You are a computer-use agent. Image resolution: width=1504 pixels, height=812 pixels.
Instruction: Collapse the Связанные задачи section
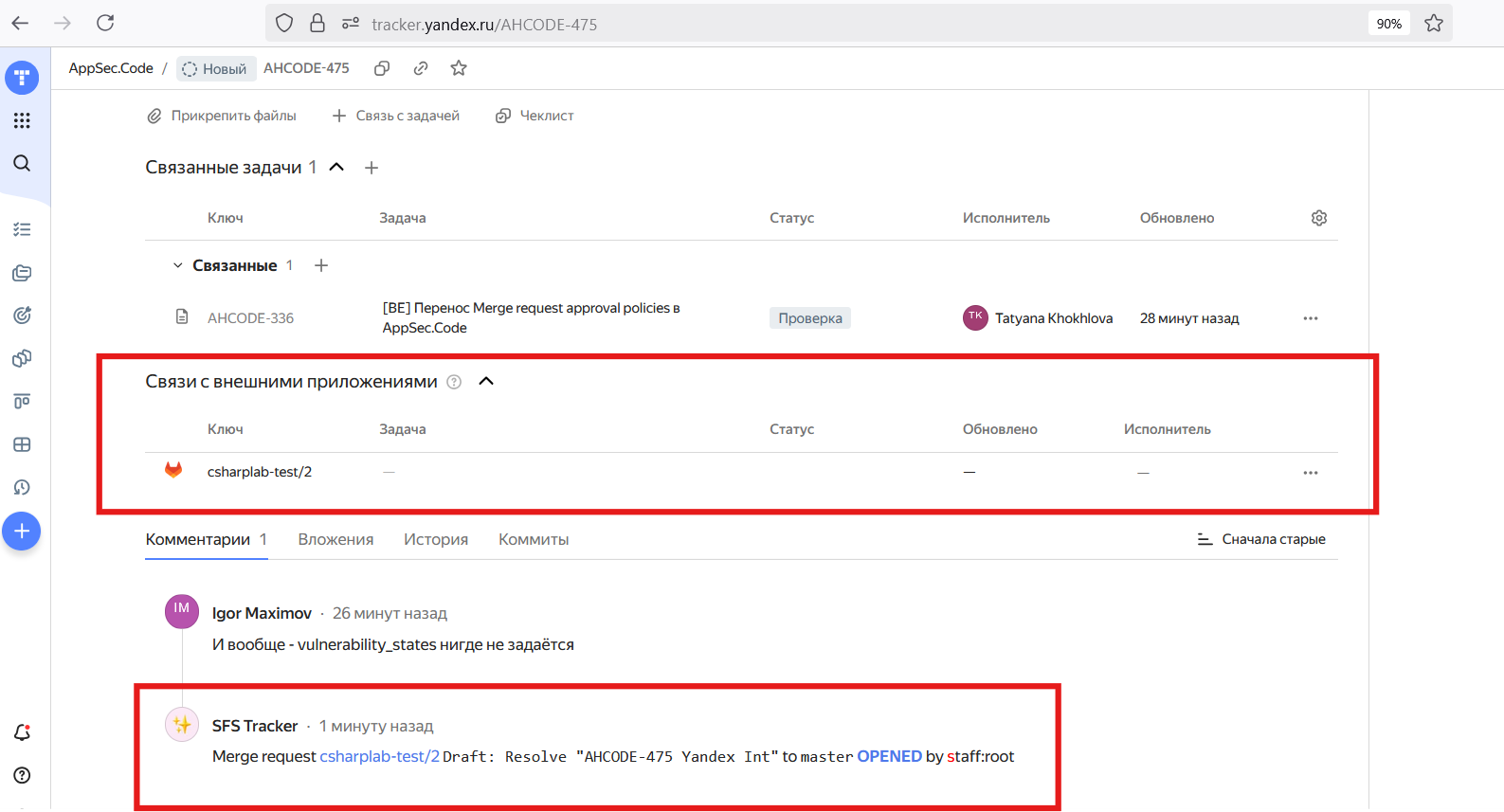tap(336, 168)
